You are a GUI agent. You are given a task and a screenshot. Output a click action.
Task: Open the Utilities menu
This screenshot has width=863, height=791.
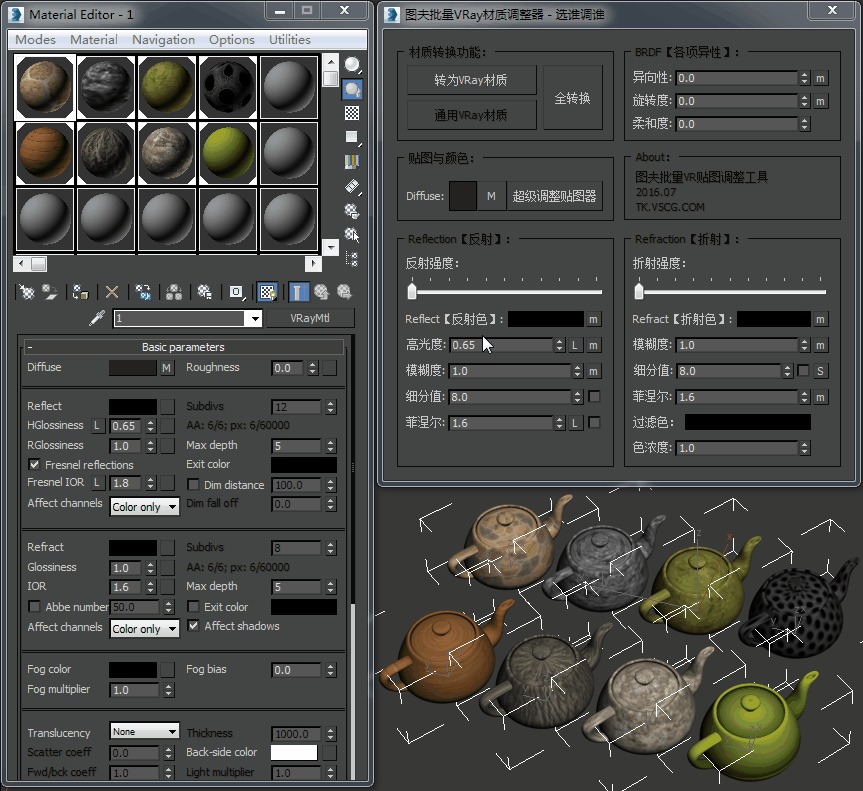pos(289,40)
